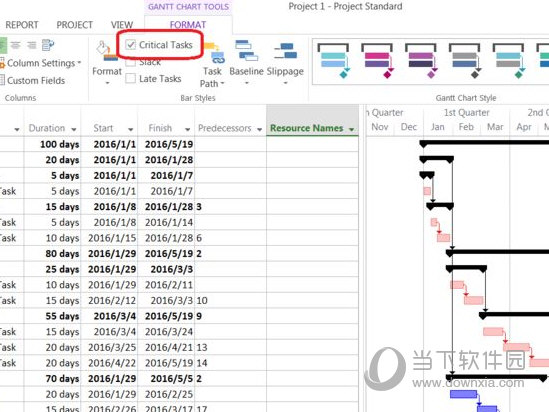This screenshot has height=412, width=549.
Task: Click the 80 days duration cell
Action: pyautogui.click(x=53, y=253)
